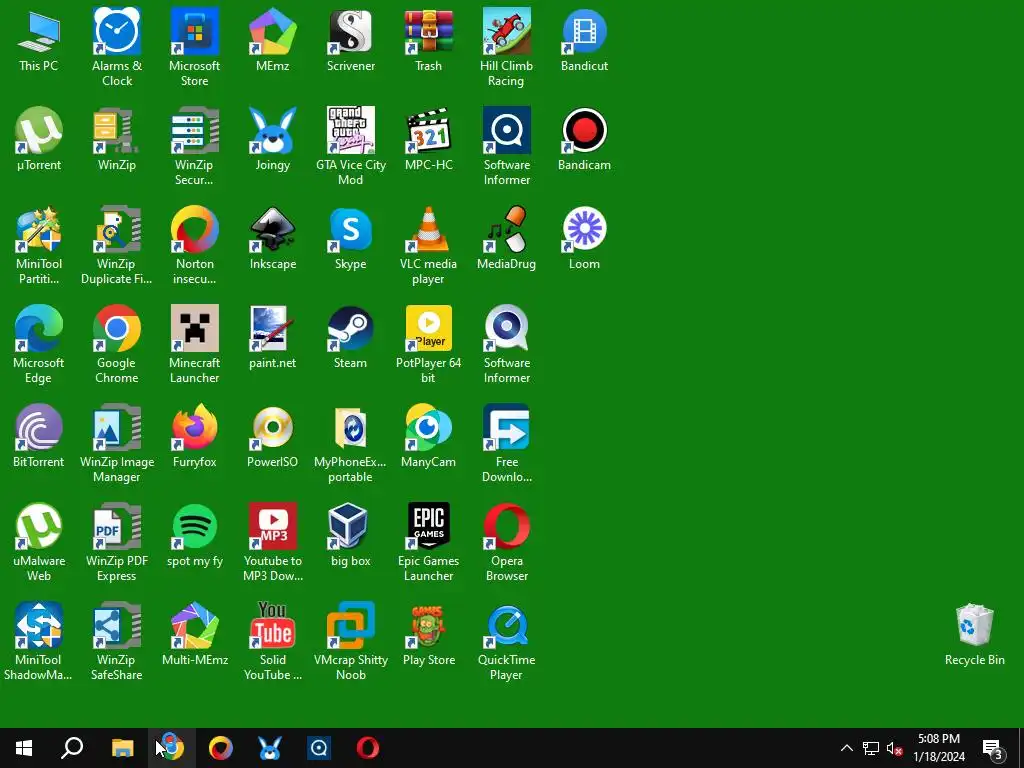Select the Steam desktop shortcut
The image size is (1024, 768).
coord(351,338)
